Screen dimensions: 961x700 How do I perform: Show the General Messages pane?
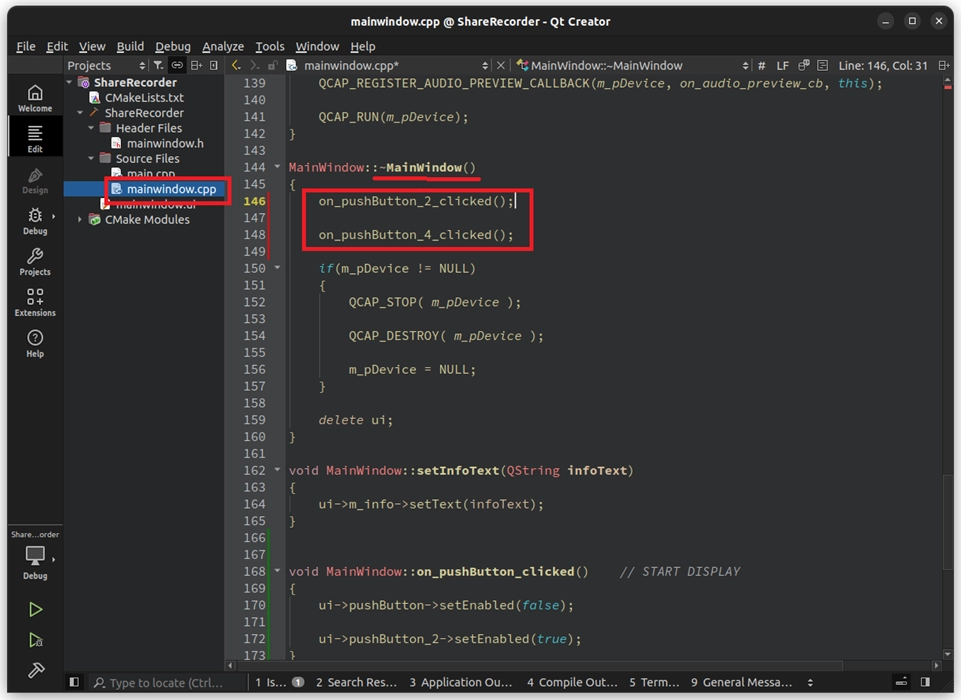[741, 682]
